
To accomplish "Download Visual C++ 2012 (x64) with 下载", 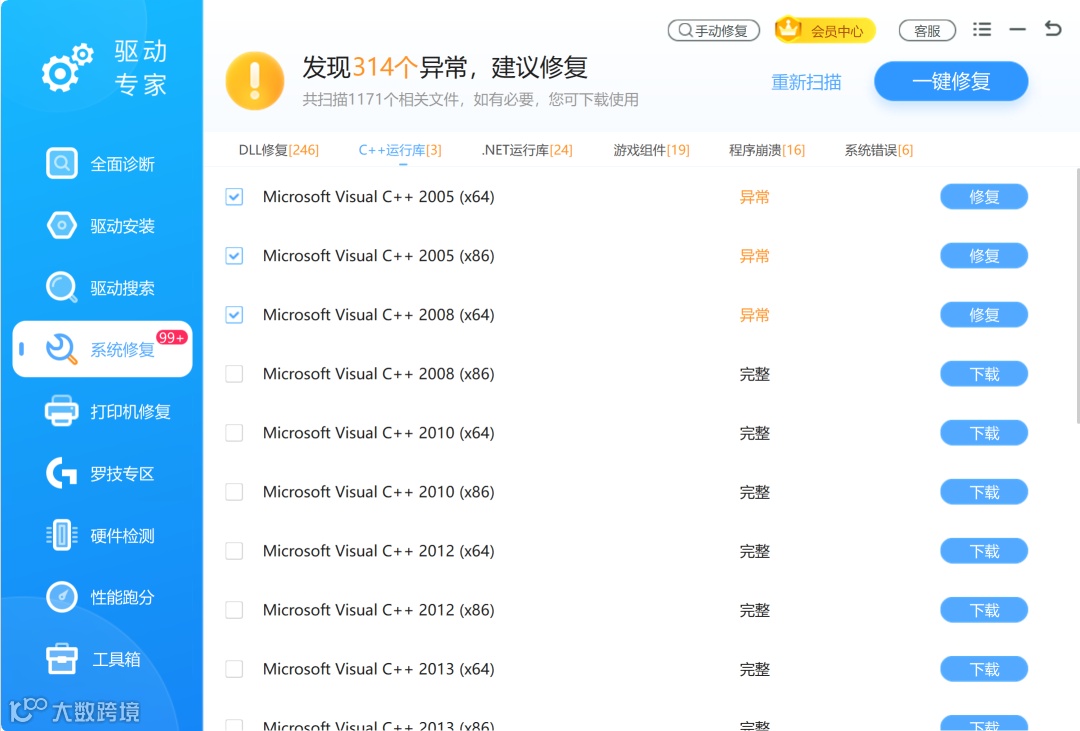I will (x=984, y=551).
